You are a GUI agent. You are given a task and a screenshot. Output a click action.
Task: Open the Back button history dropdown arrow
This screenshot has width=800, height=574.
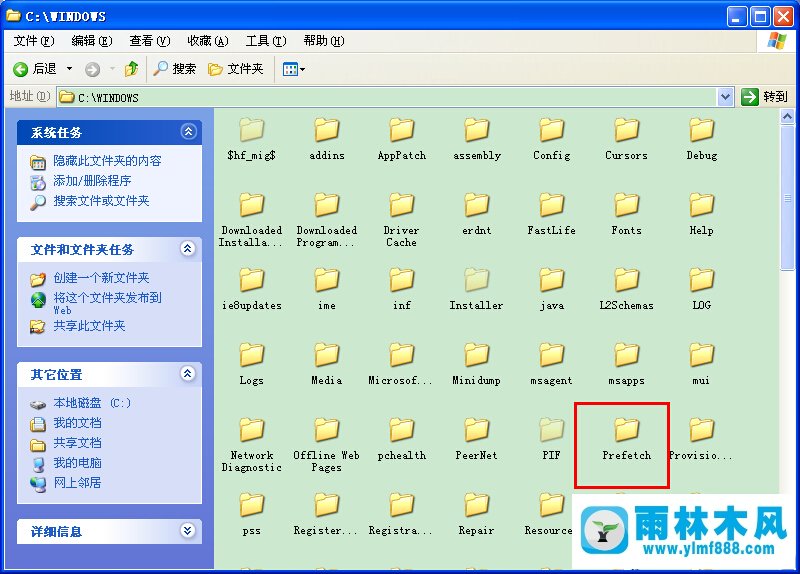click(69, 68)
